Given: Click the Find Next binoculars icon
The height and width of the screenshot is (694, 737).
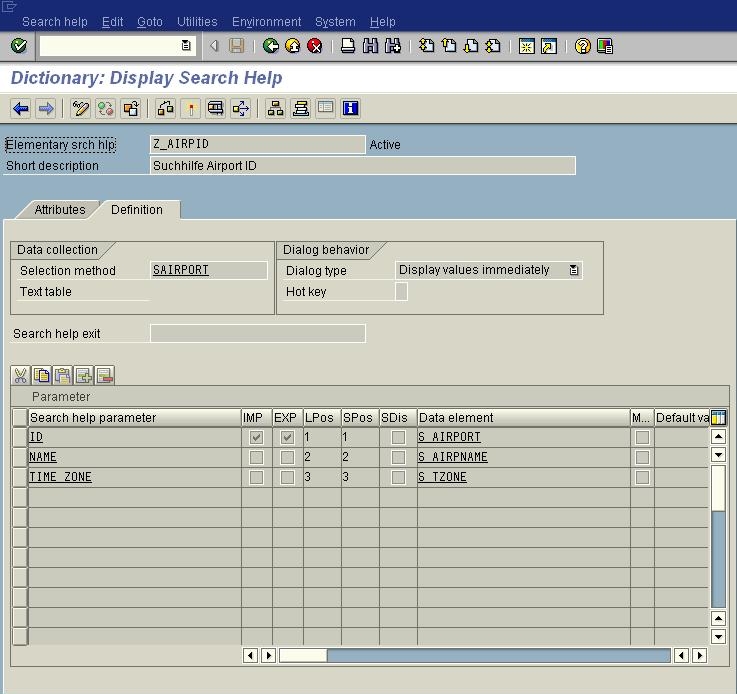Looking at the screenshot, I should pyautogui.click(x=392, y=46).
